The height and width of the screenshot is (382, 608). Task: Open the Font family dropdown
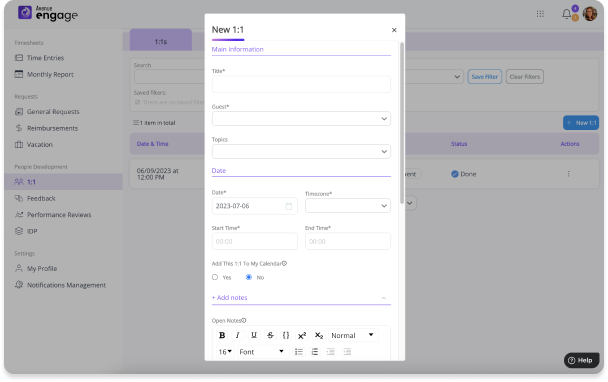262,352
